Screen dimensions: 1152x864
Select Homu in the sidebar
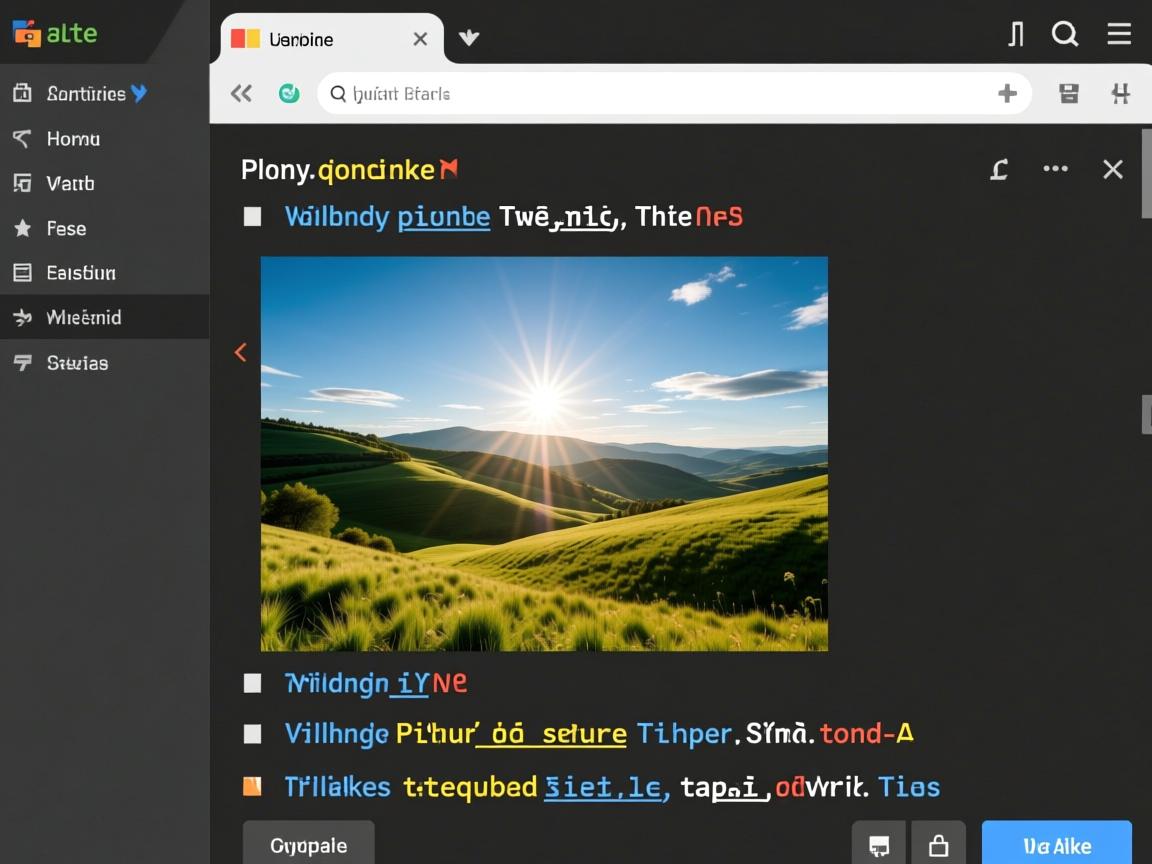click(73, 139)
